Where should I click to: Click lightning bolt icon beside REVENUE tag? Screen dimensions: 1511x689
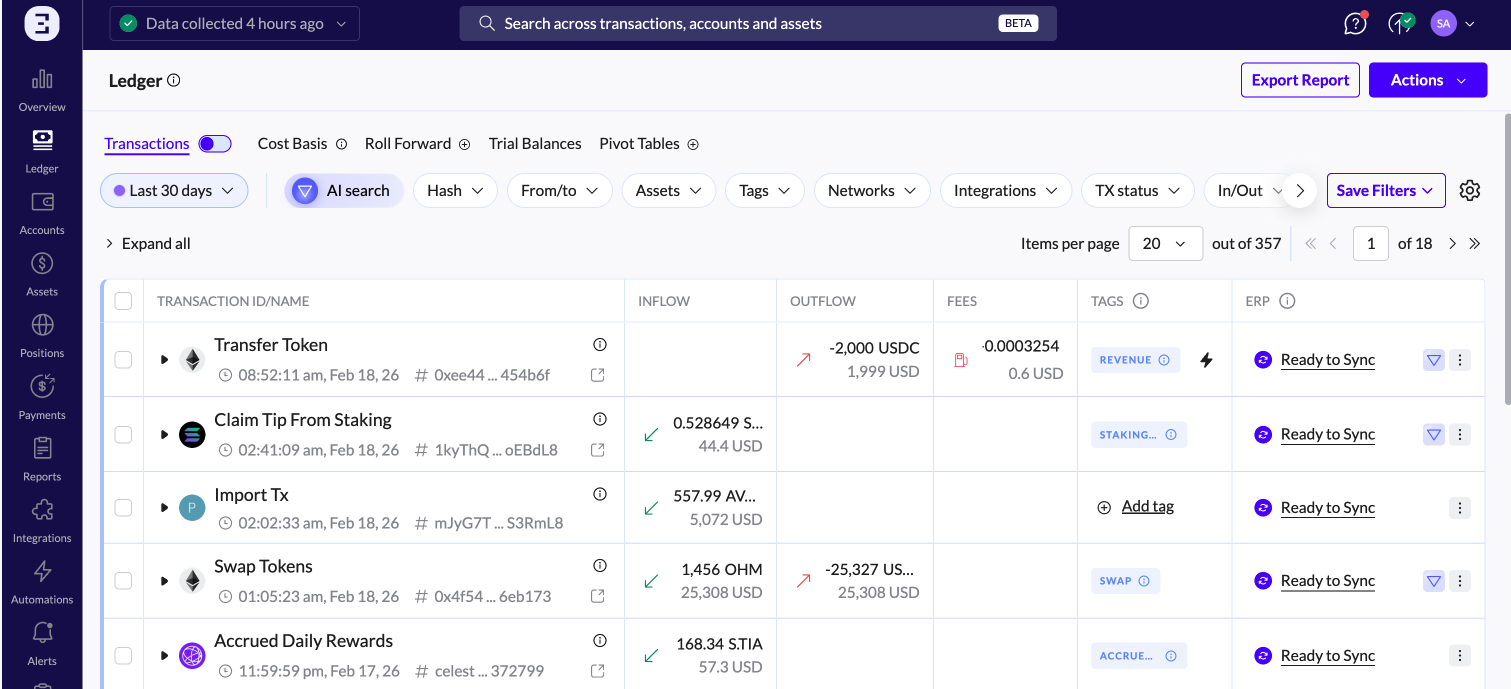point(1206,360)
